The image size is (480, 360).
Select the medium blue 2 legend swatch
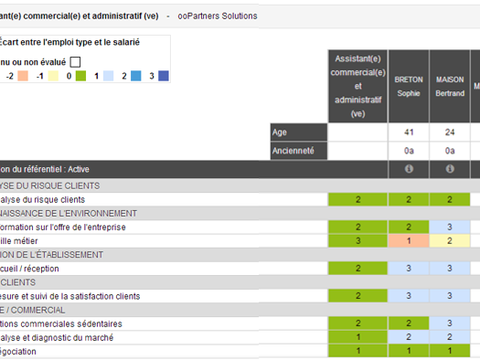[x=136, y=76]
